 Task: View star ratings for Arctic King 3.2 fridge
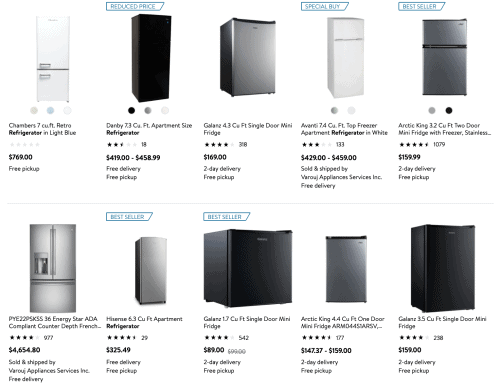pos(414,144)
